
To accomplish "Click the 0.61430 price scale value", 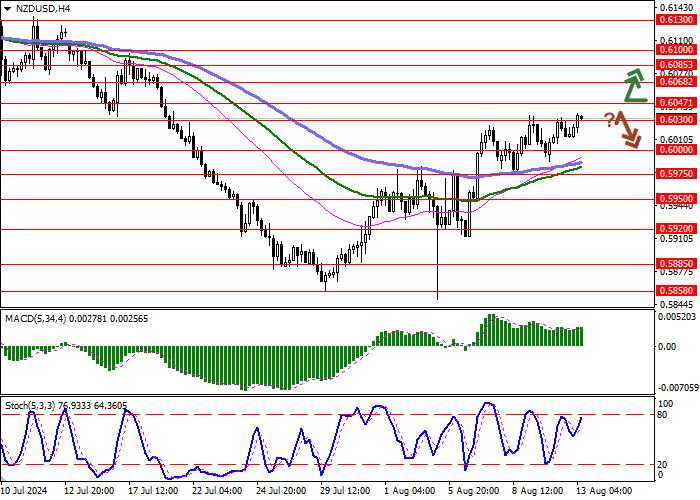I will click(x=677, y=8).
